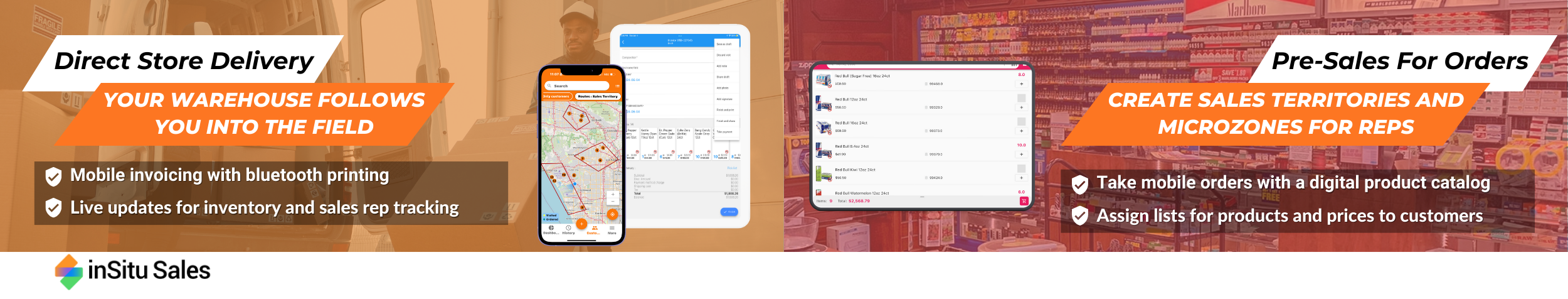Tap quantity box for Red Bull Kiwi
1568x299 pixels.
click(1021, 168)
